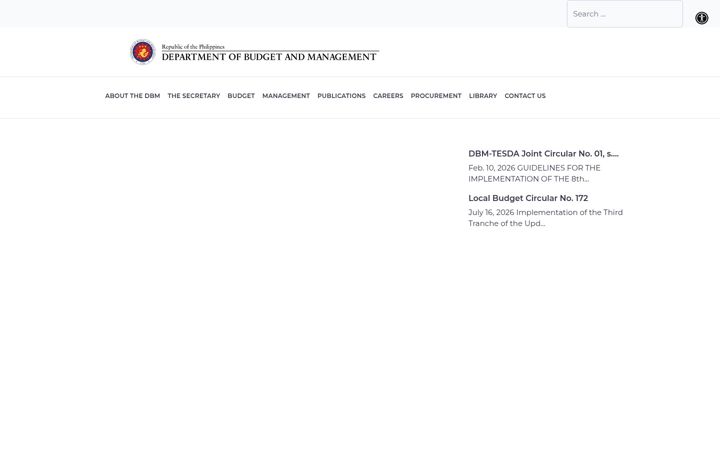
Task: Open the accessibility options icon
Action: [701, 18]
